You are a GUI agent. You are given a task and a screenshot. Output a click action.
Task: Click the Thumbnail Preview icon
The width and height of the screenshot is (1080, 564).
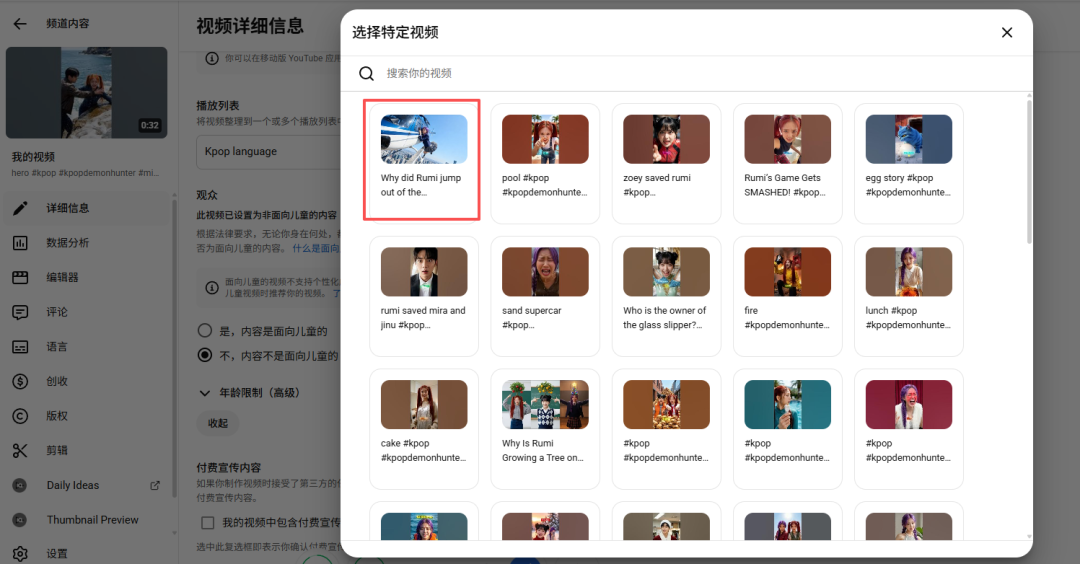[20, 520]
